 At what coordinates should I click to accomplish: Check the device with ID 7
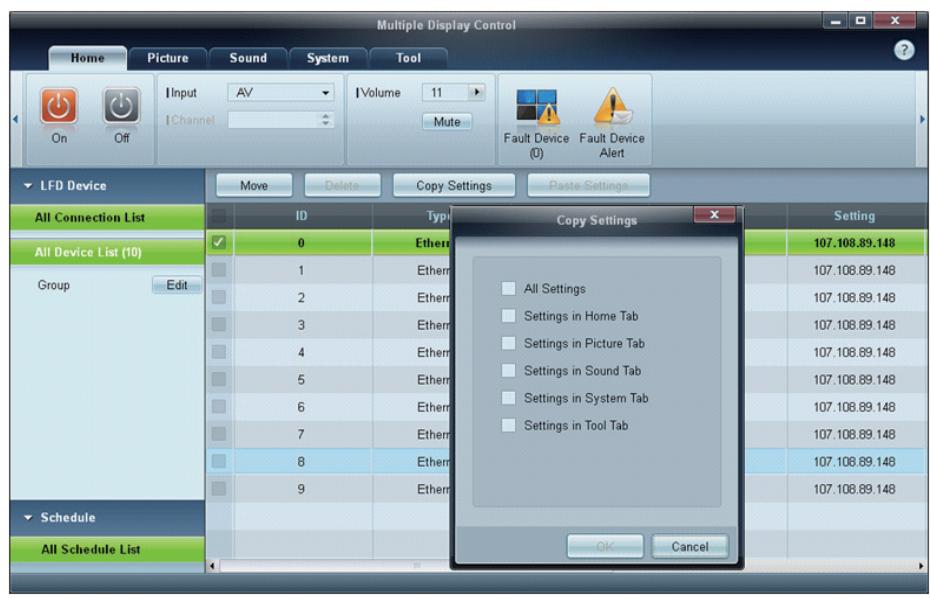[x=219, y=434]
